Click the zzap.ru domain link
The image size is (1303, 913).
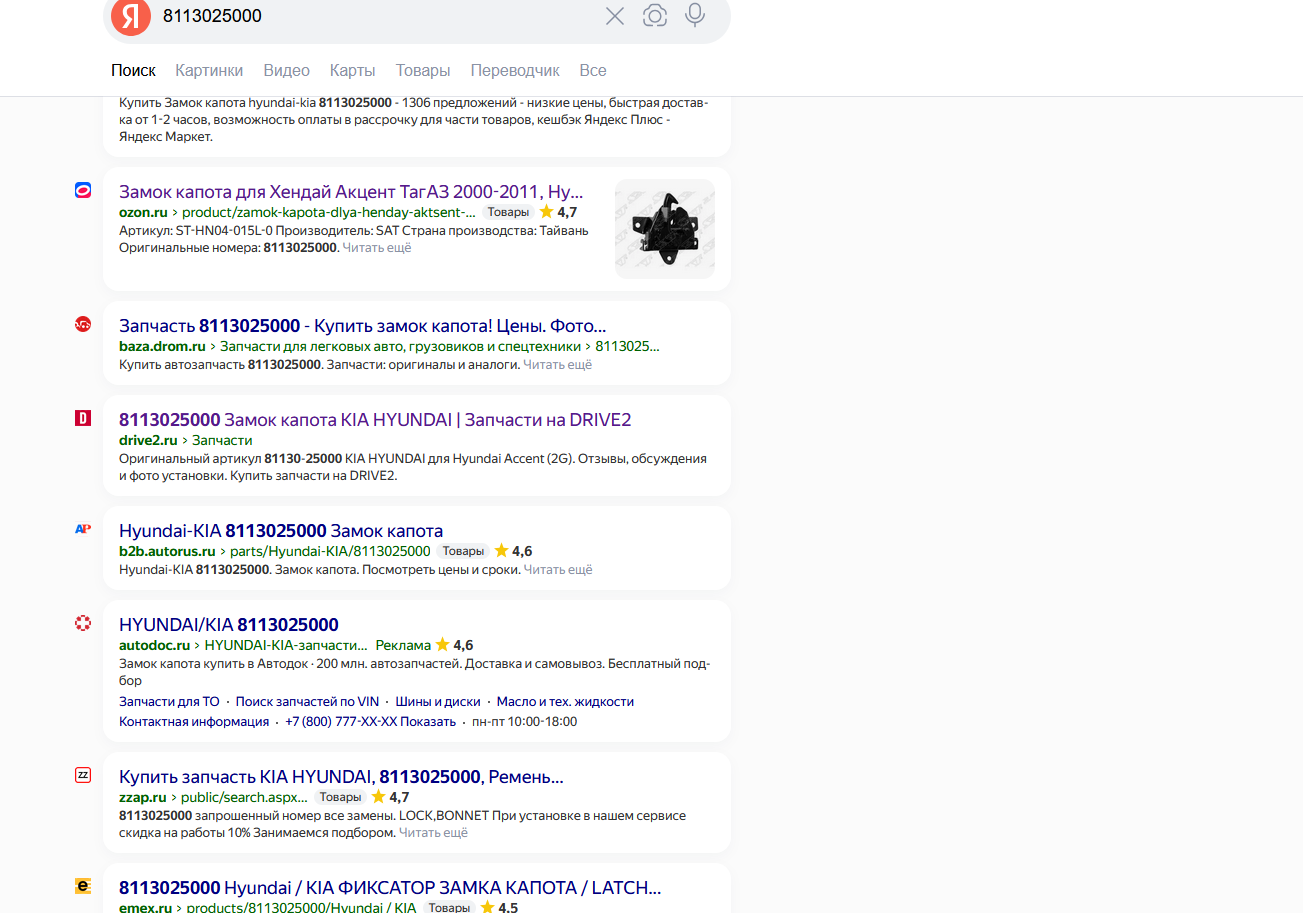point(143,797)
